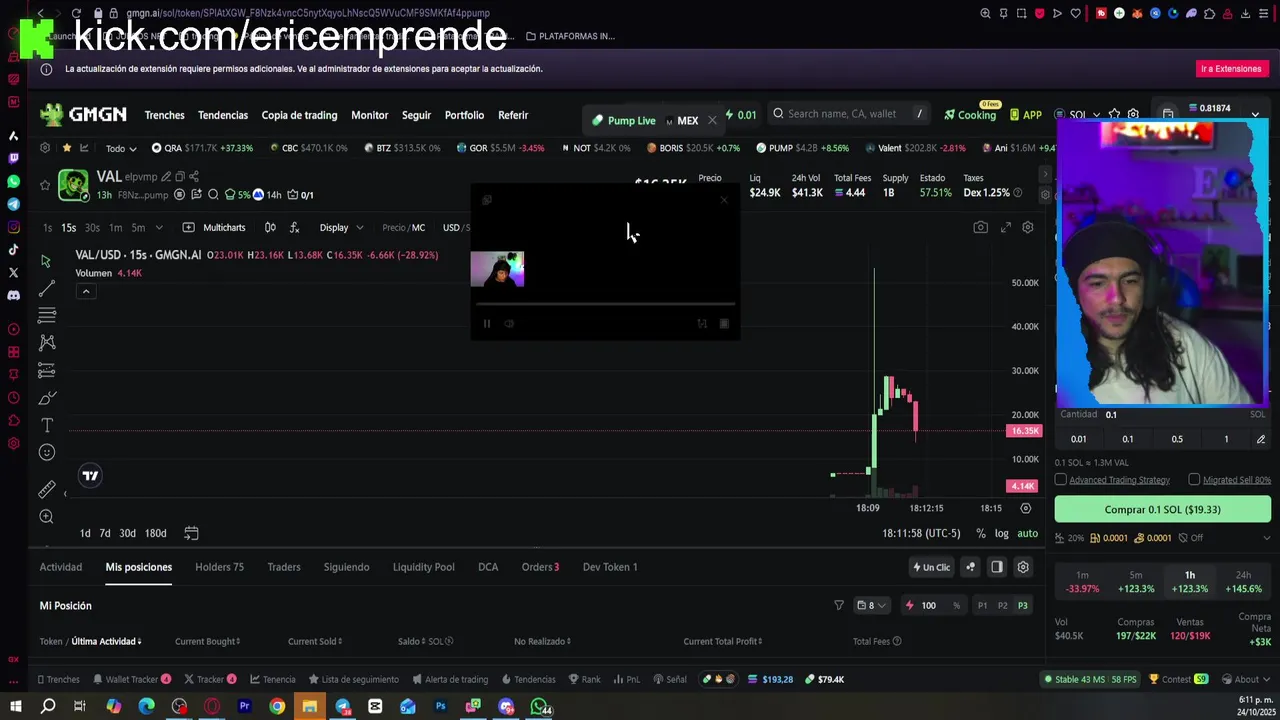Open fullscreen chart mode
Viewport: 1280px width, 720px height.
click(1006, 228)
